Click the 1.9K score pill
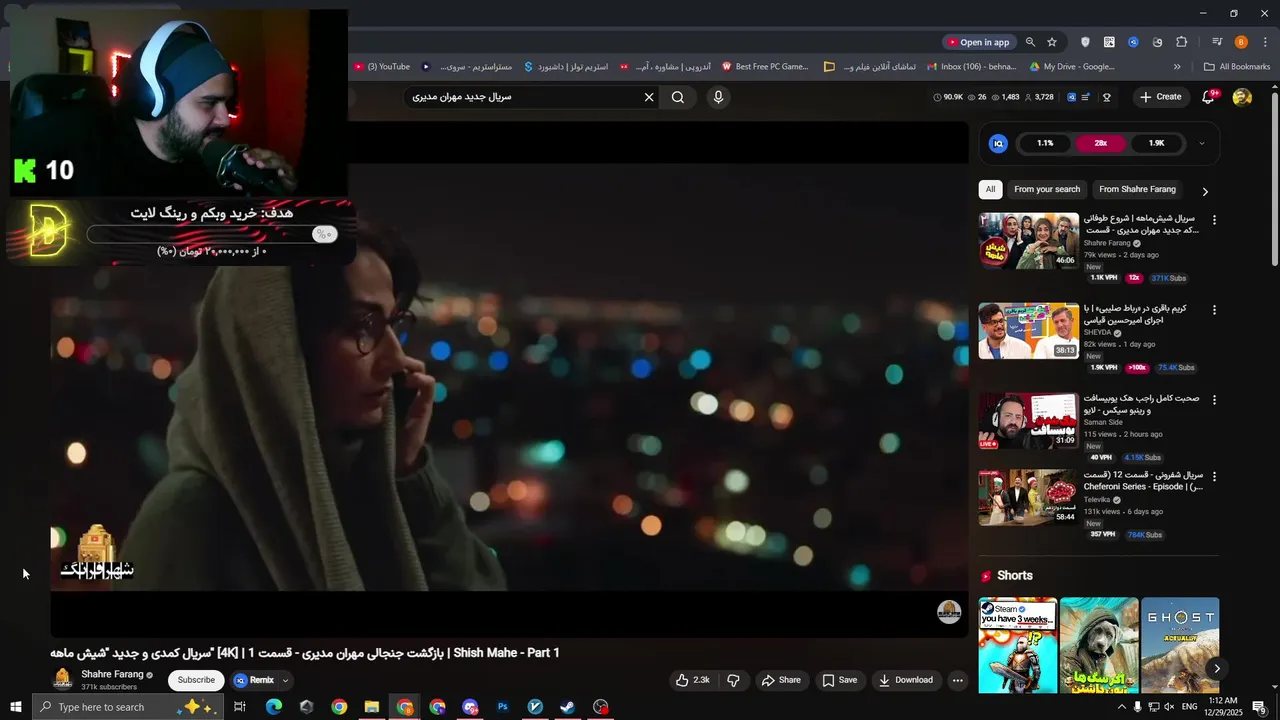1280x720 pixels. point(1156,143)
